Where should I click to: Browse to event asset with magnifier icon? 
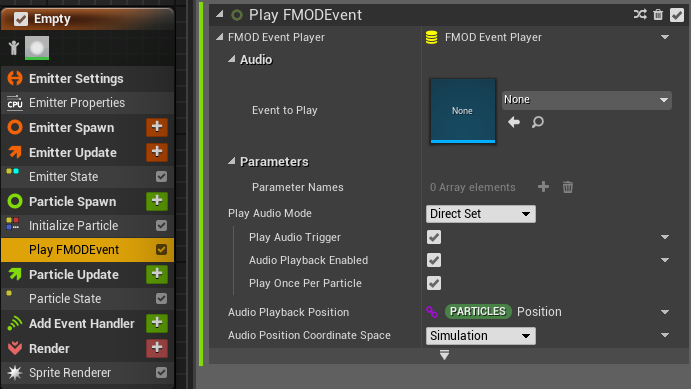pyautogui.click(x=538, y=122)
